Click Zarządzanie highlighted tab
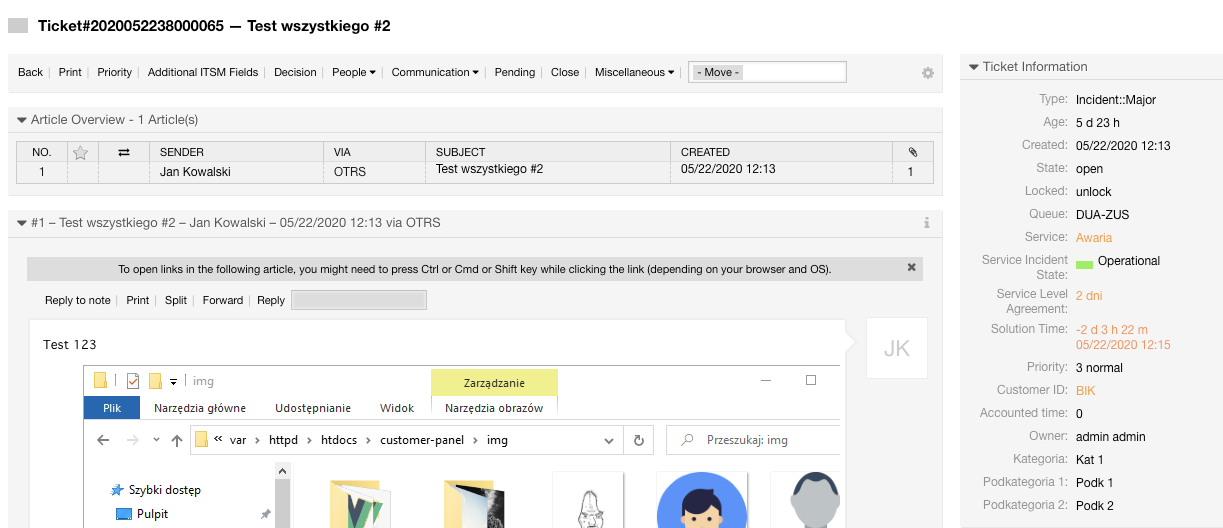Viewport: 1223px width, 528px height. pyautogui.click(x=494, y=383)
